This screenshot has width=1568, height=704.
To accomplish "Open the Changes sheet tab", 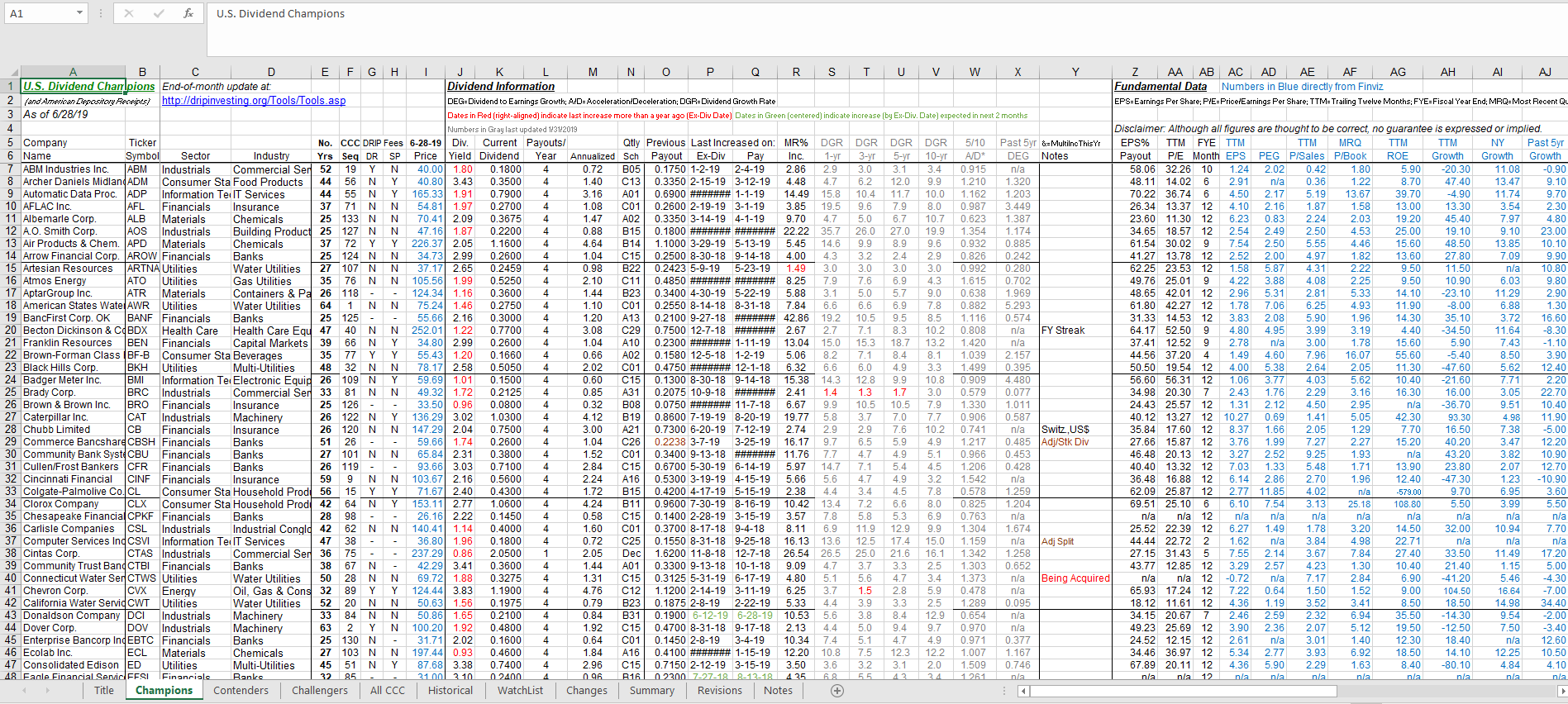I will 587,691.
